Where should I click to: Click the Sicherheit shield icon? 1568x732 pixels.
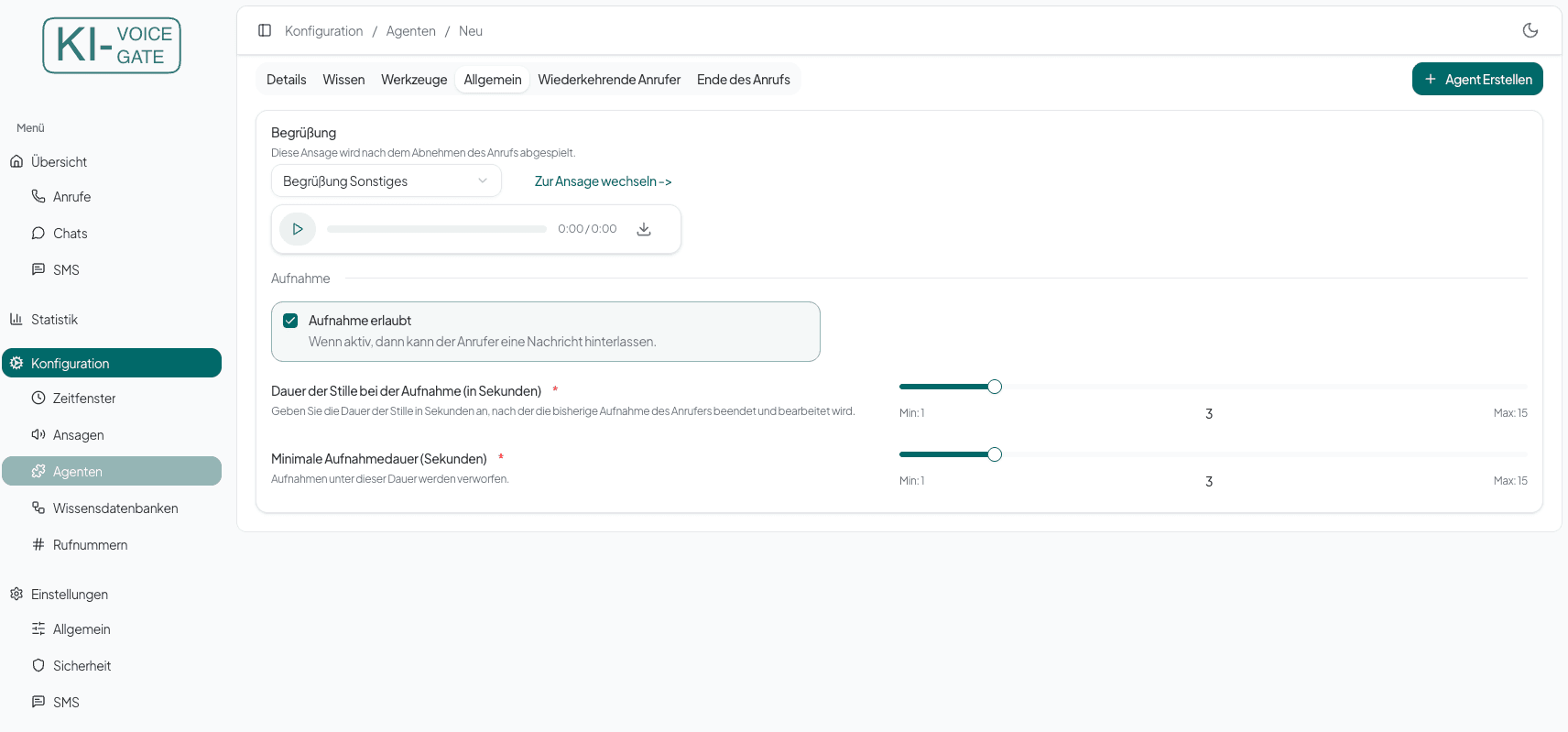pyautogui.click(x=38, y=665)
